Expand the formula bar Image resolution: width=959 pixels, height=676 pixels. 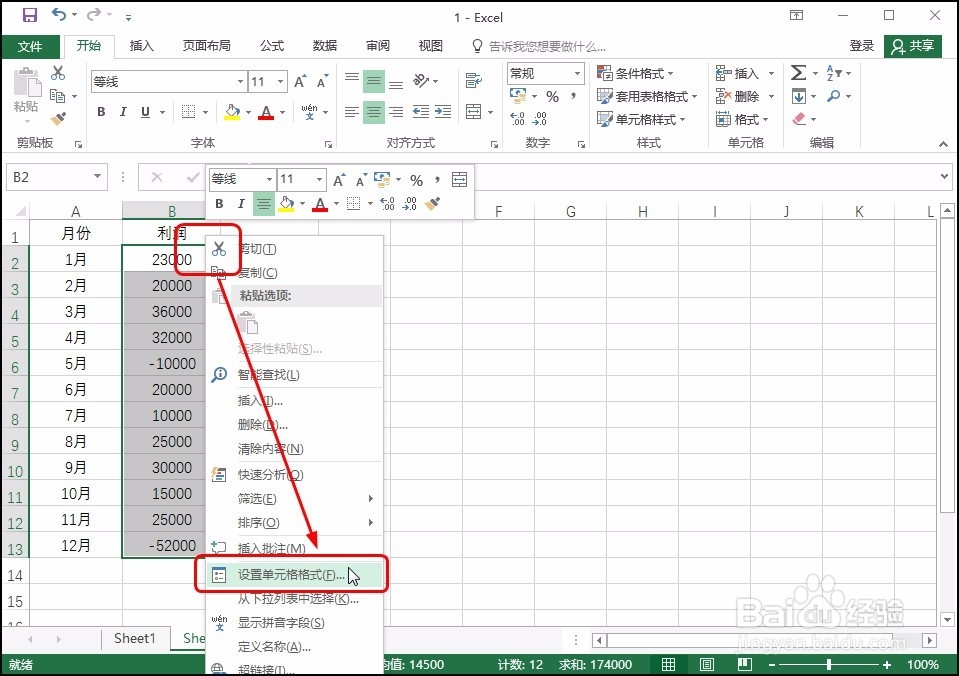tap(943, 177)
